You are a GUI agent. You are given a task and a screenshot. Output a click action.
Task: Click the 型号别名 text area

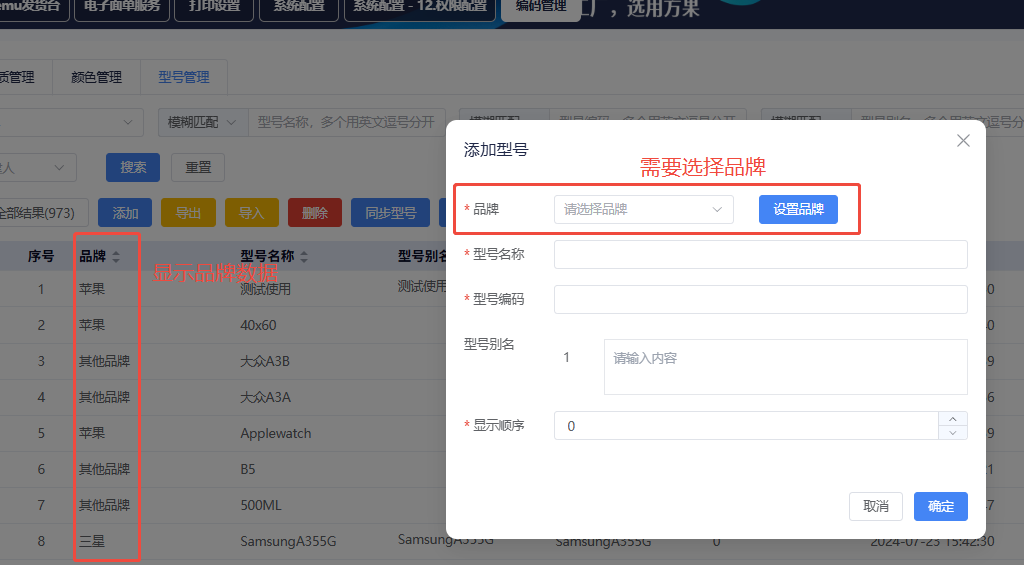coord(785,367)
